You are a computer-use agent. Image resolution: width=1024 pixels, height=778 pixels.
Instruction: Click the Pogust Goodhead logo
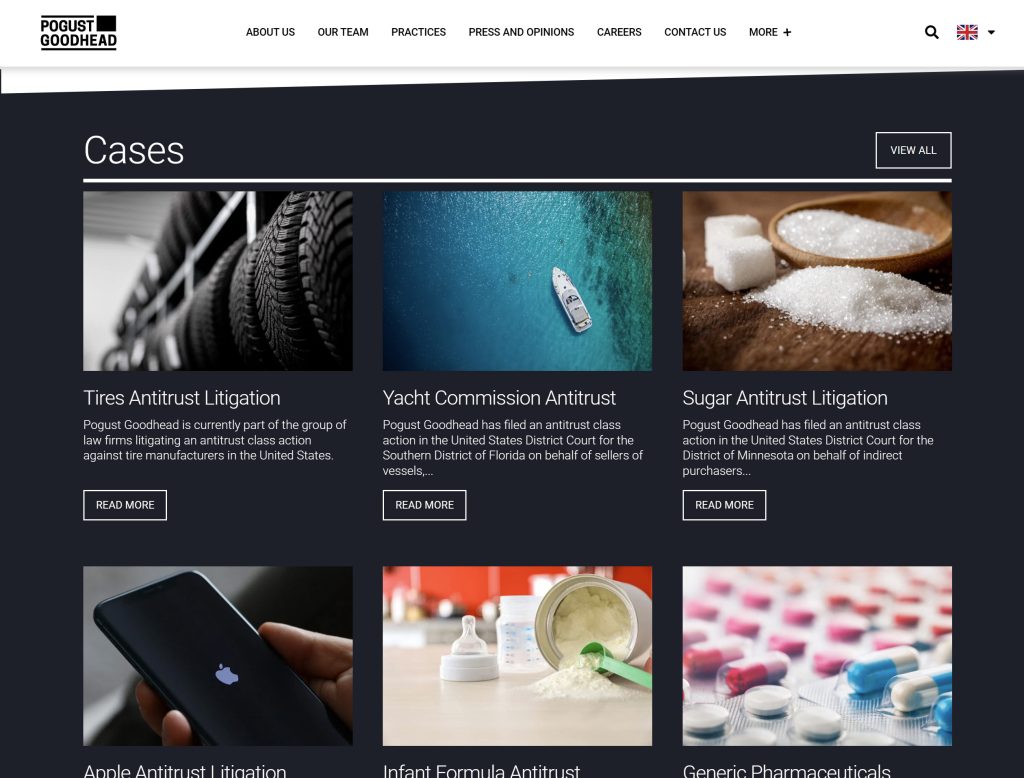pyautogui.click(x=78, y=33)
